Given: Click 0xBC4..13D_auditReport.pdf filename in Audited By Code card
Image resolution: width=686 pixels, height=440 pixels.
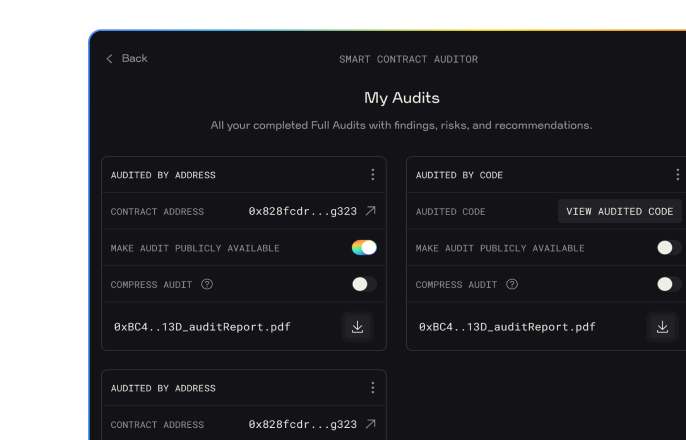Looking at the screenshot, I should [507, 327].
